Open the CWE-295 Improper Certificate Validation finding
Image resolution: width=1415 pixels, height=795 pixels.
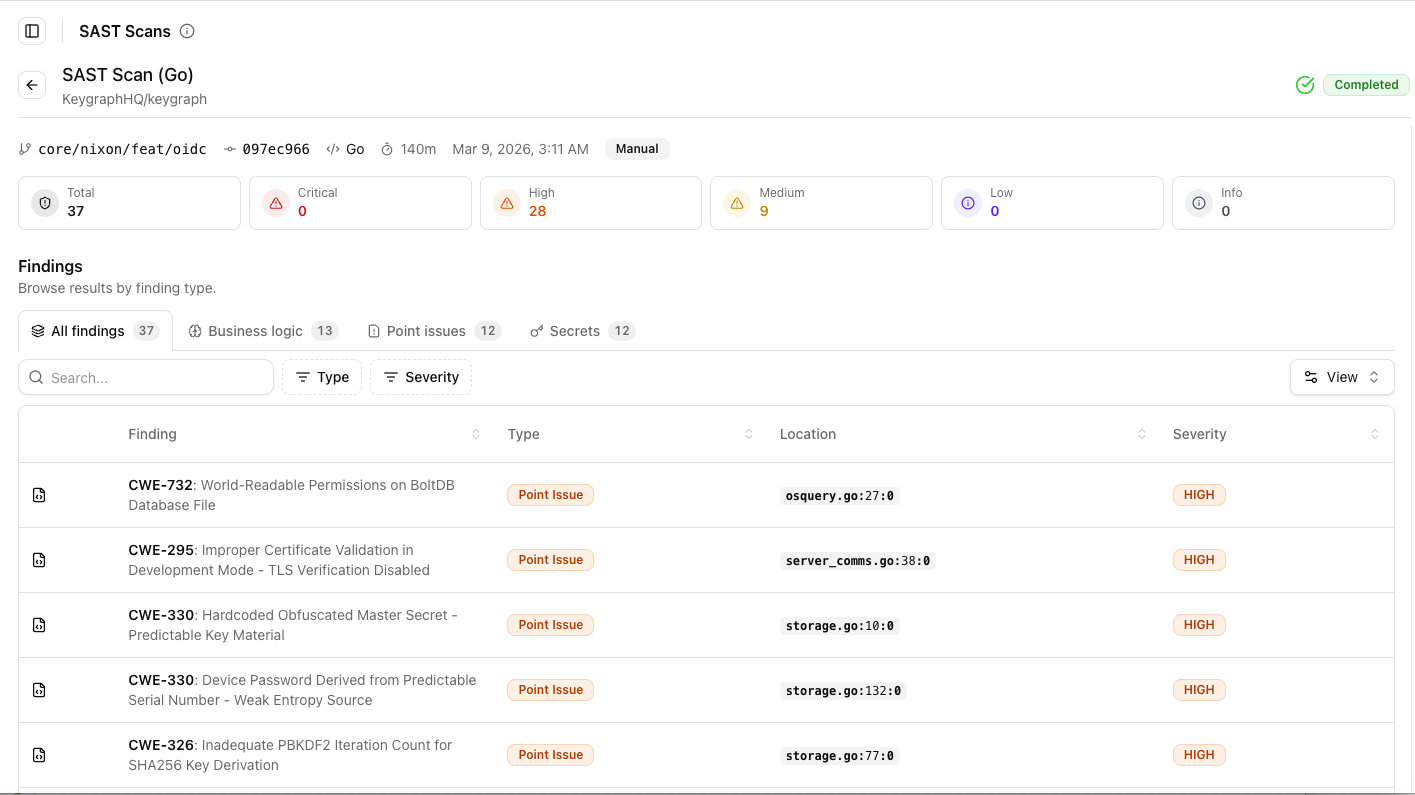click(x=279, y=560)
